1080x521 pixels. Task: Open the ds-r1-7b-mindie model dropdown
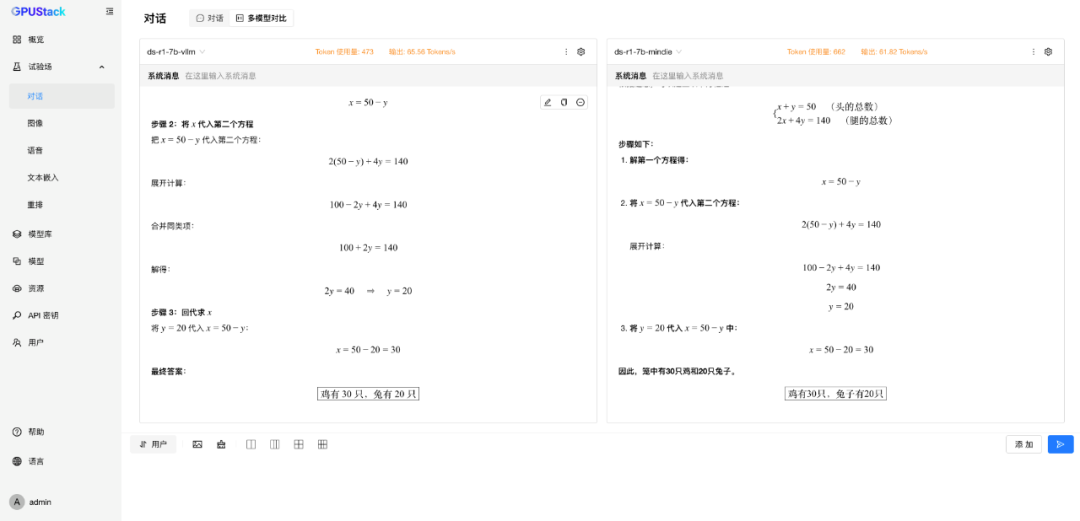(x=648, y=52)
